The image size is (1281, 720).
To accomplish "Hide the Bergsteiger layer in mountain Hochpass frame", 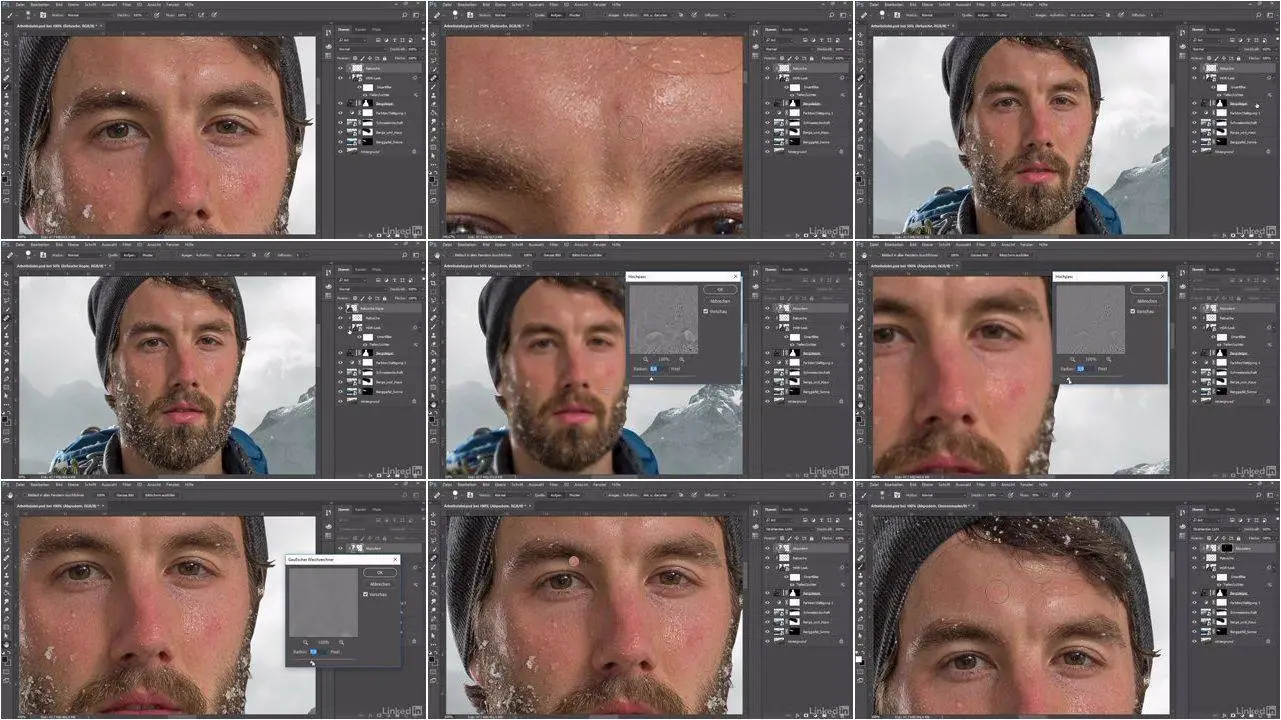I will pyautogui.click(x=767, y=353).
